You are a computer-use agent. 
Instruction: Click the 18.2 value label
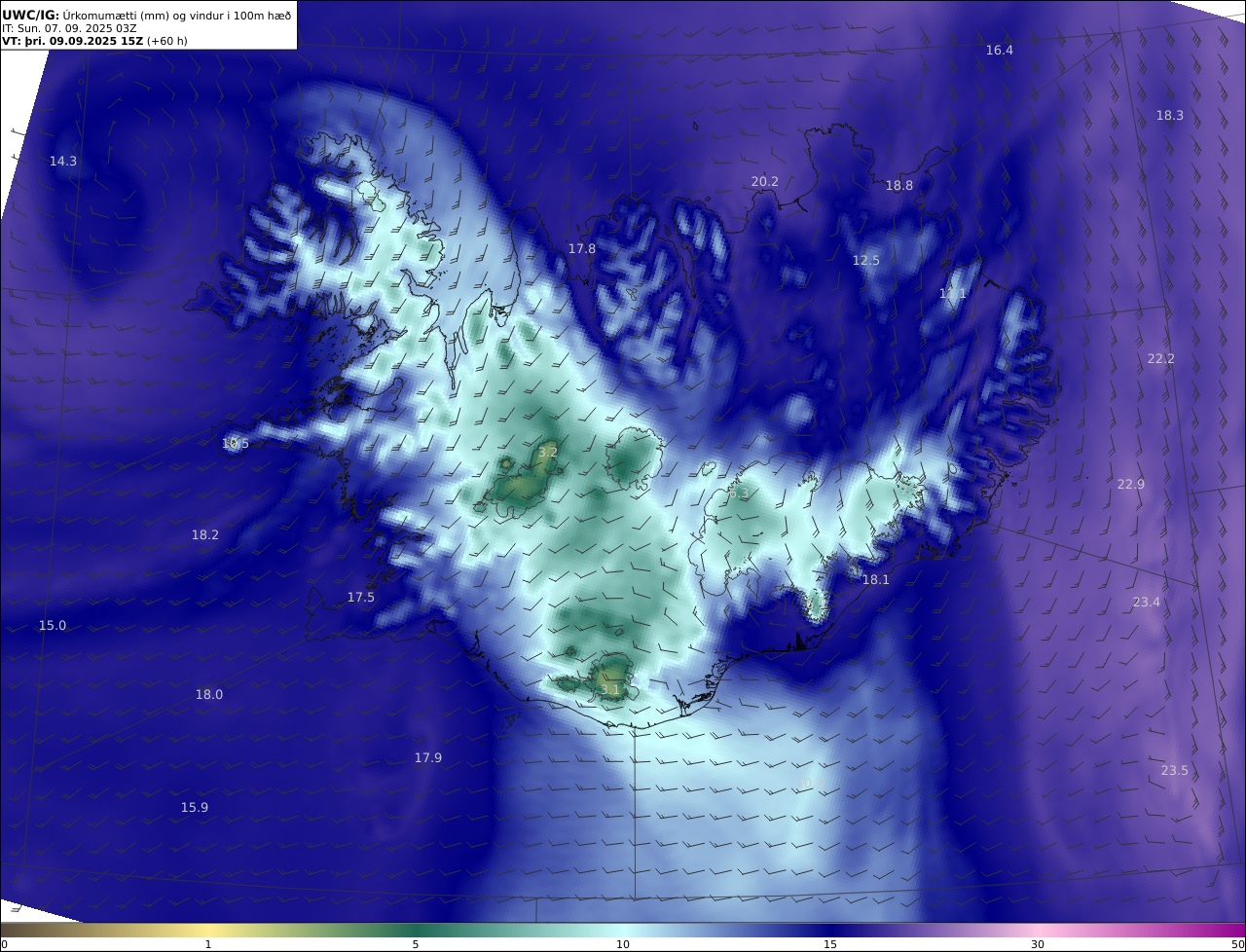tap(205, 534)
